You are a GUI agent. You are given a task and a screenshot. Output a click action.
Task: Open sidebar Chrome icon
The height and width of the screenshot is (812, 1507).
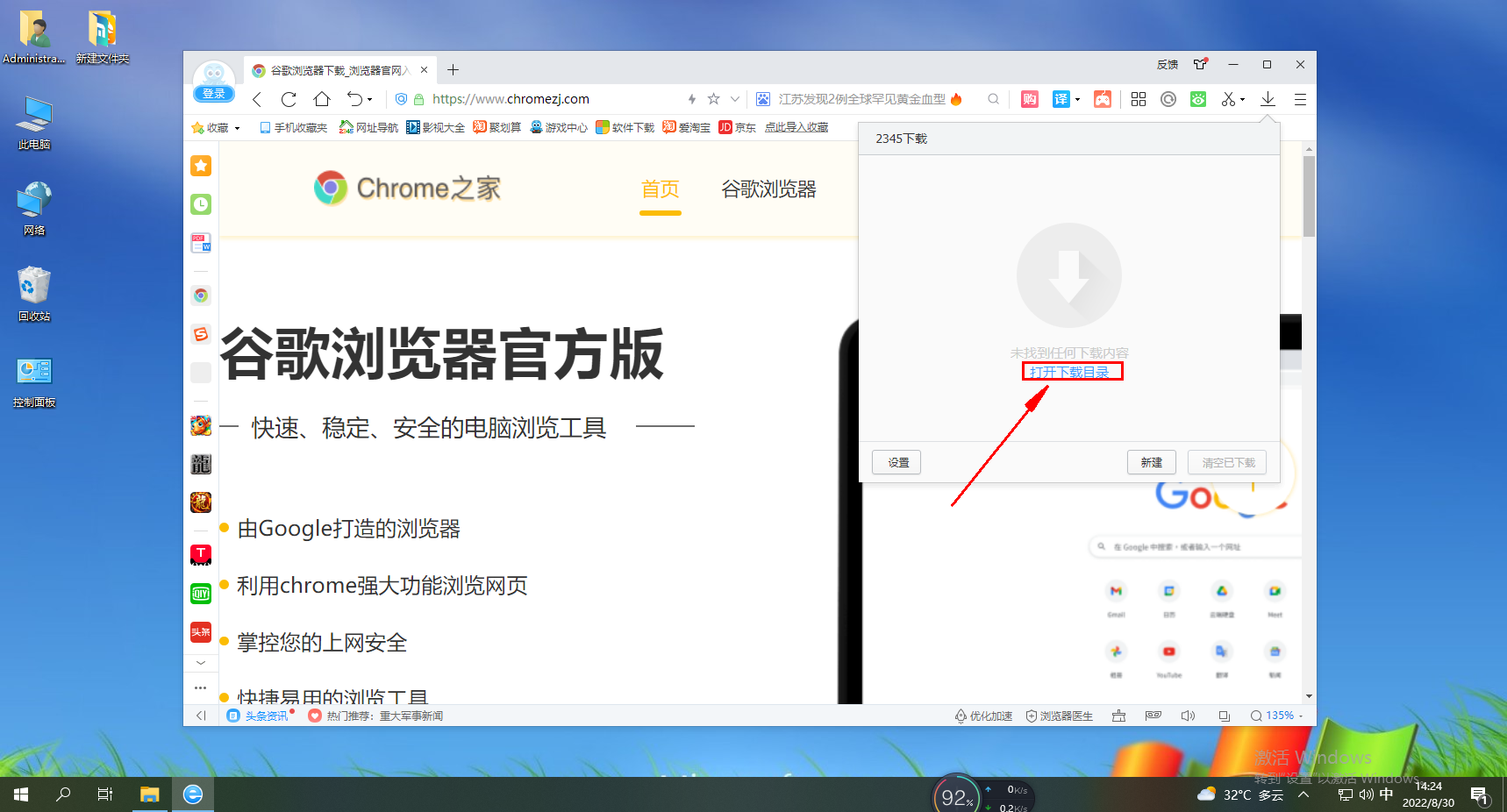point(201,296)
